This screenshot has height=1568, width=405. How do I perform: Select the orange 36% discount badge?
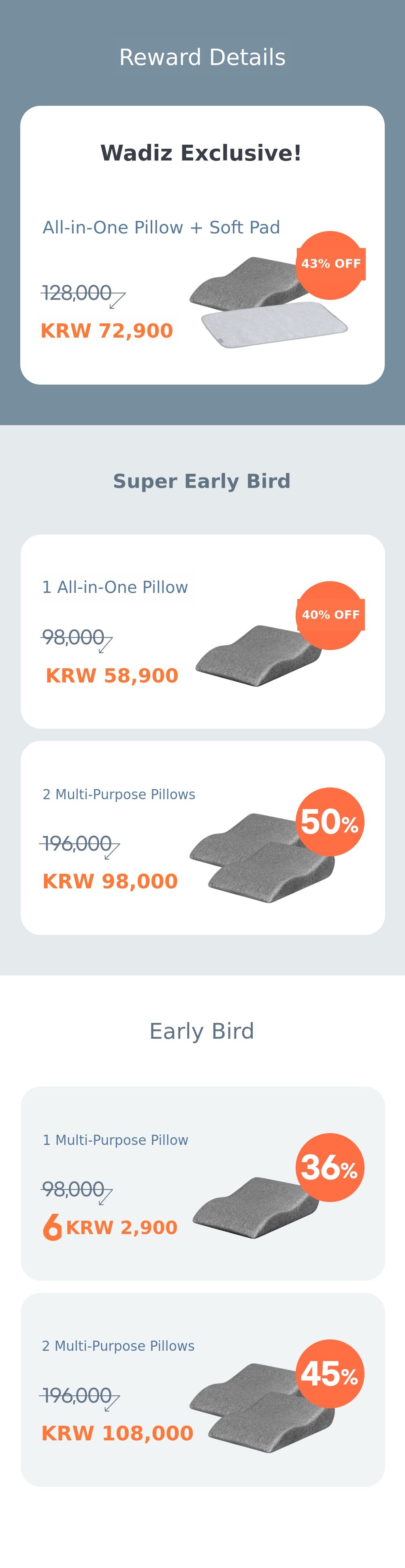[x=330, y=1168]
